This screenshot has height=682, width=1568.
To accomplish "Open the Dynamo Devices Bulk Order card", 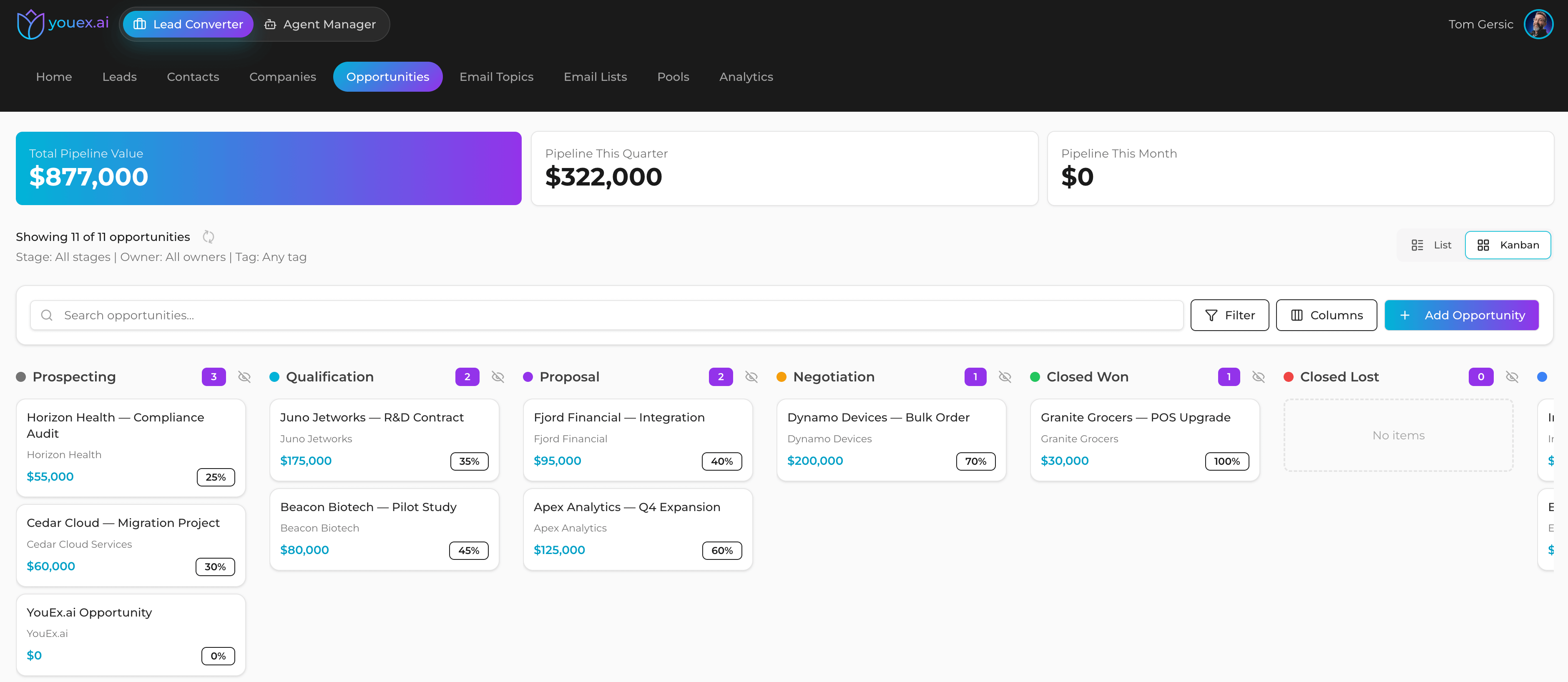I will pyautogui.click(x=891, y=440).
